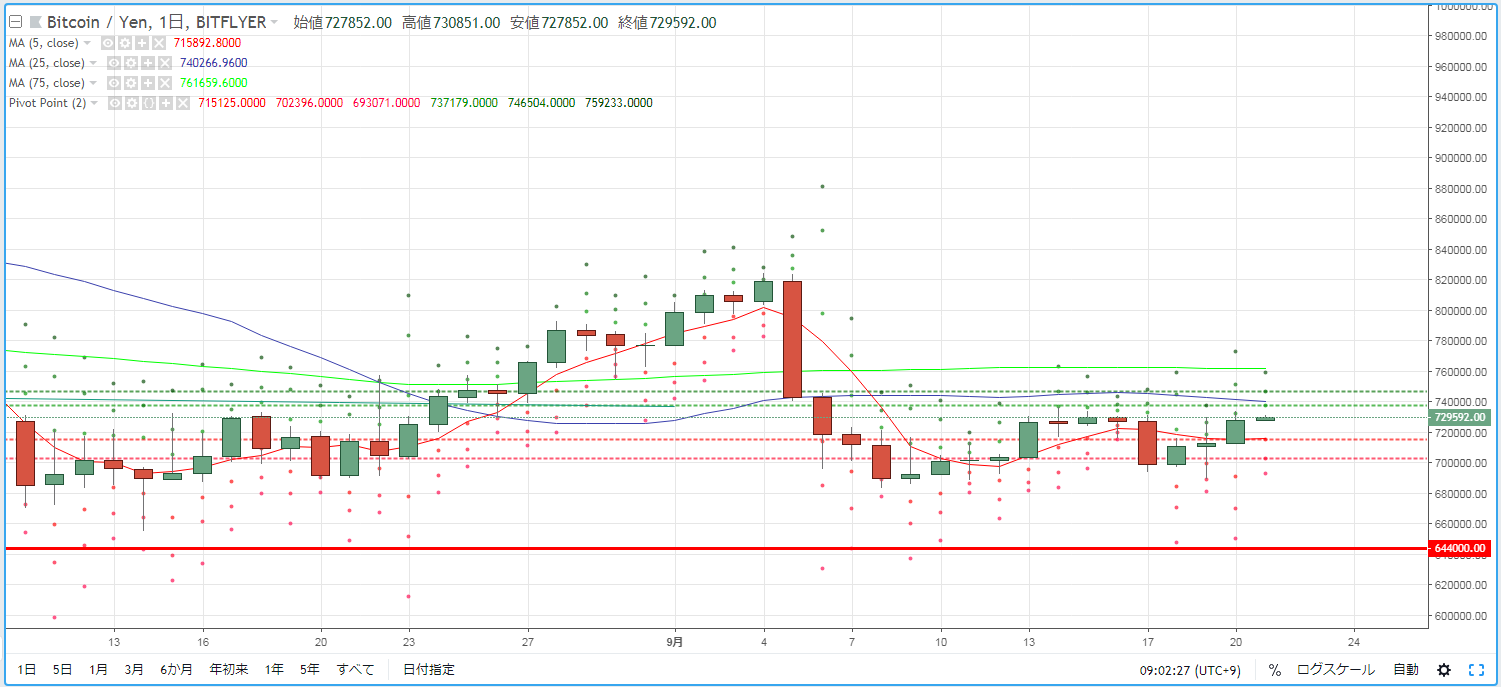Click 高値 730851.00 high value
The height and width of the screenshot is (687, 1501).
click(451, 23)
